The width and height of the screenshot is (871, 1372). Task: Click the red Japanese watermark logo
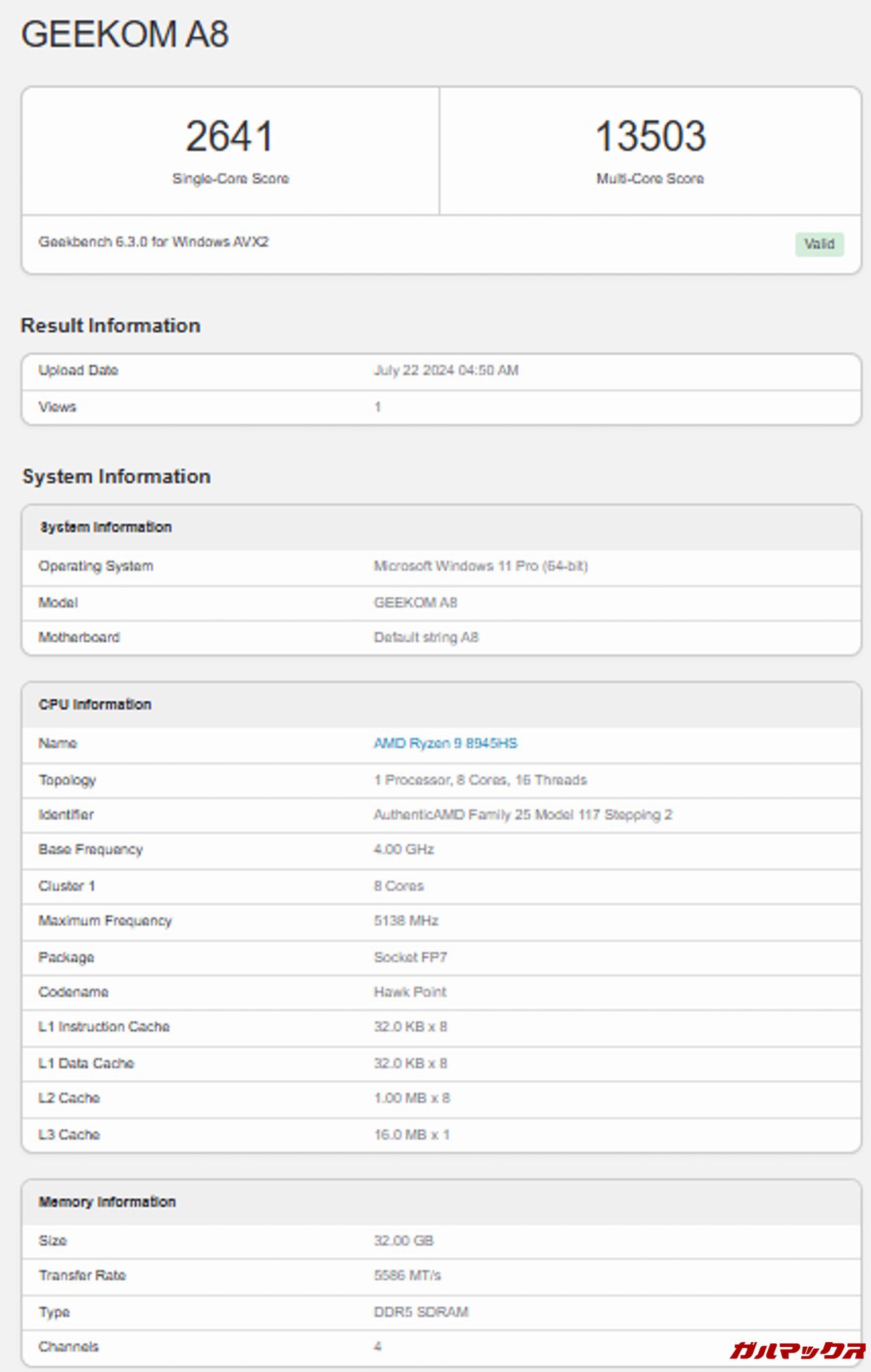[796, 1350]
